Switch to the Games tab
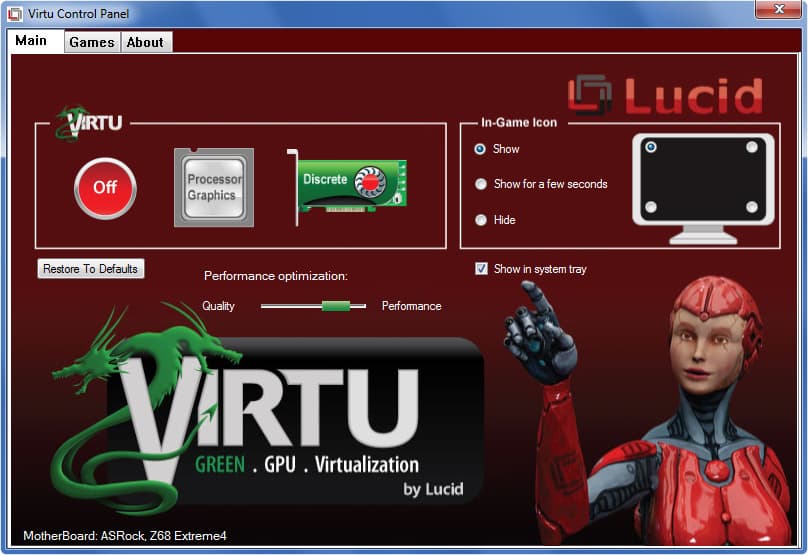 (92, 42)
